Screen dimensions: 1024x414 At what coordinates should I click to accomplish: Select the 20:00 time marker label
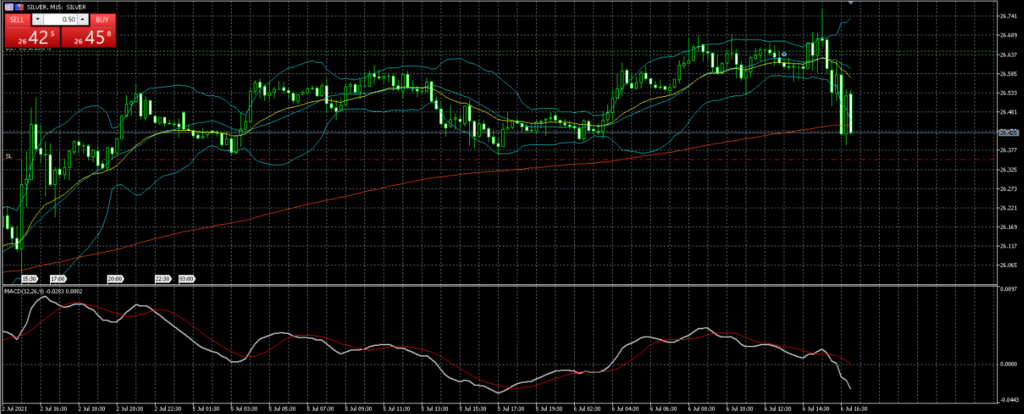tap(115, 278)
